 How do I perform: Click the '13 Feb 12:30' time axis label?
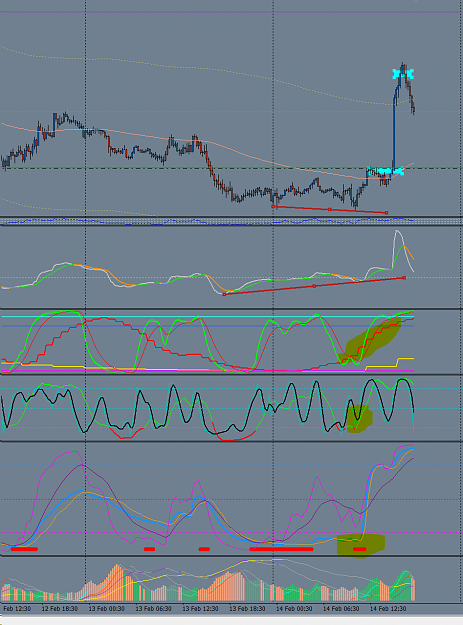click(200, 609)
